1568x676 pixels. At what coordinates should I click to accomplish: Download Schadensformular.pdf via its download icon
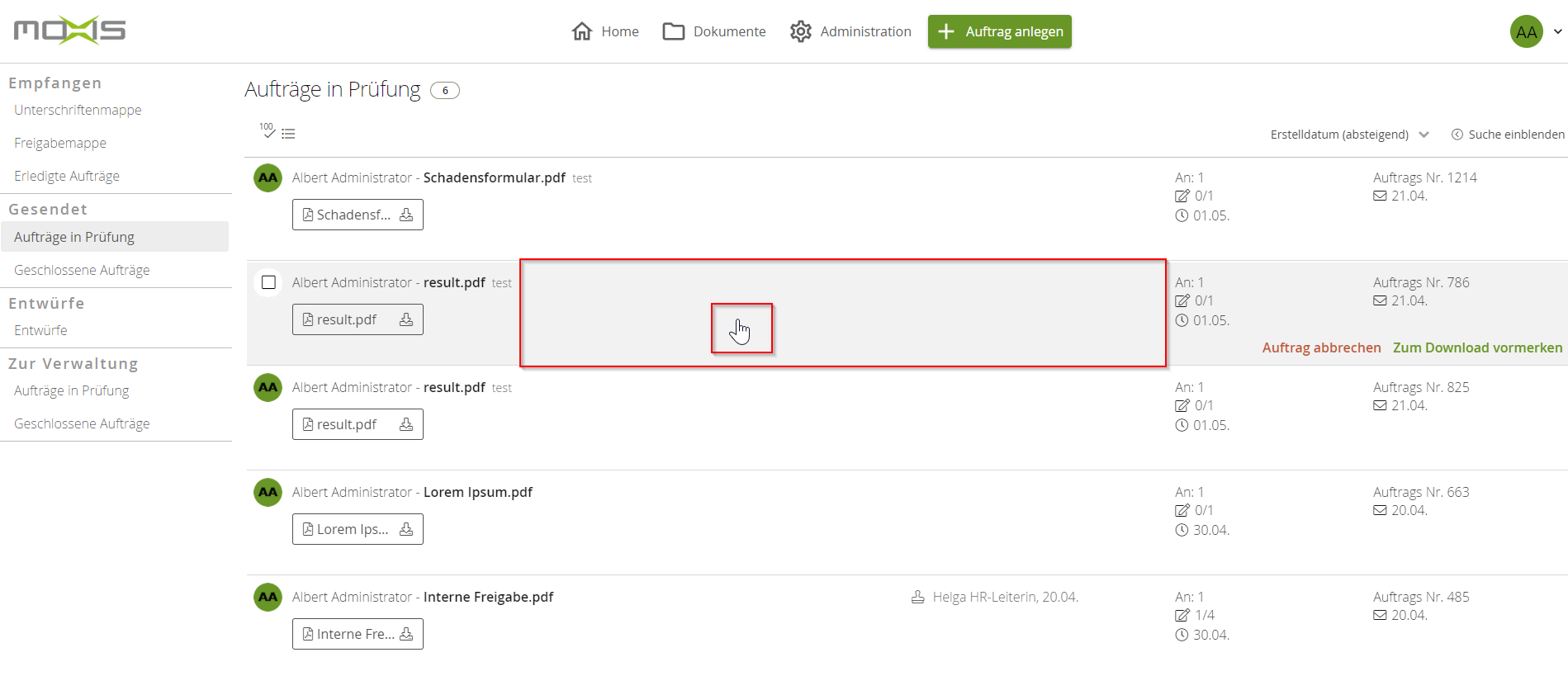click(x=406, y=215)
